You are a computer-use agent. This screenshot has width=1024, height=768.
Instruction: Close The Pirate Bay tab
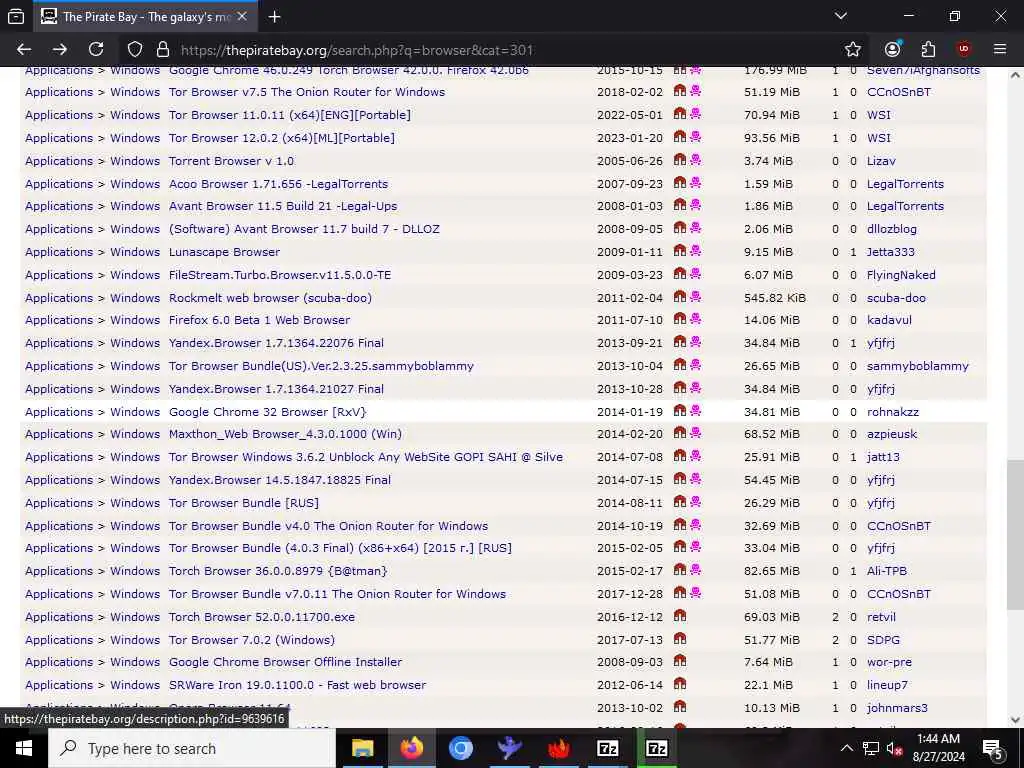pos(242,16)
